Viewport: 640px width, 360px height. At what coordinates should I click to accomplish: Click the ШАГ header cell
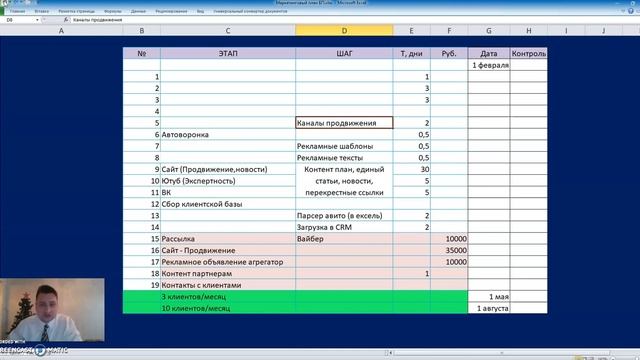tap(344, 53)
